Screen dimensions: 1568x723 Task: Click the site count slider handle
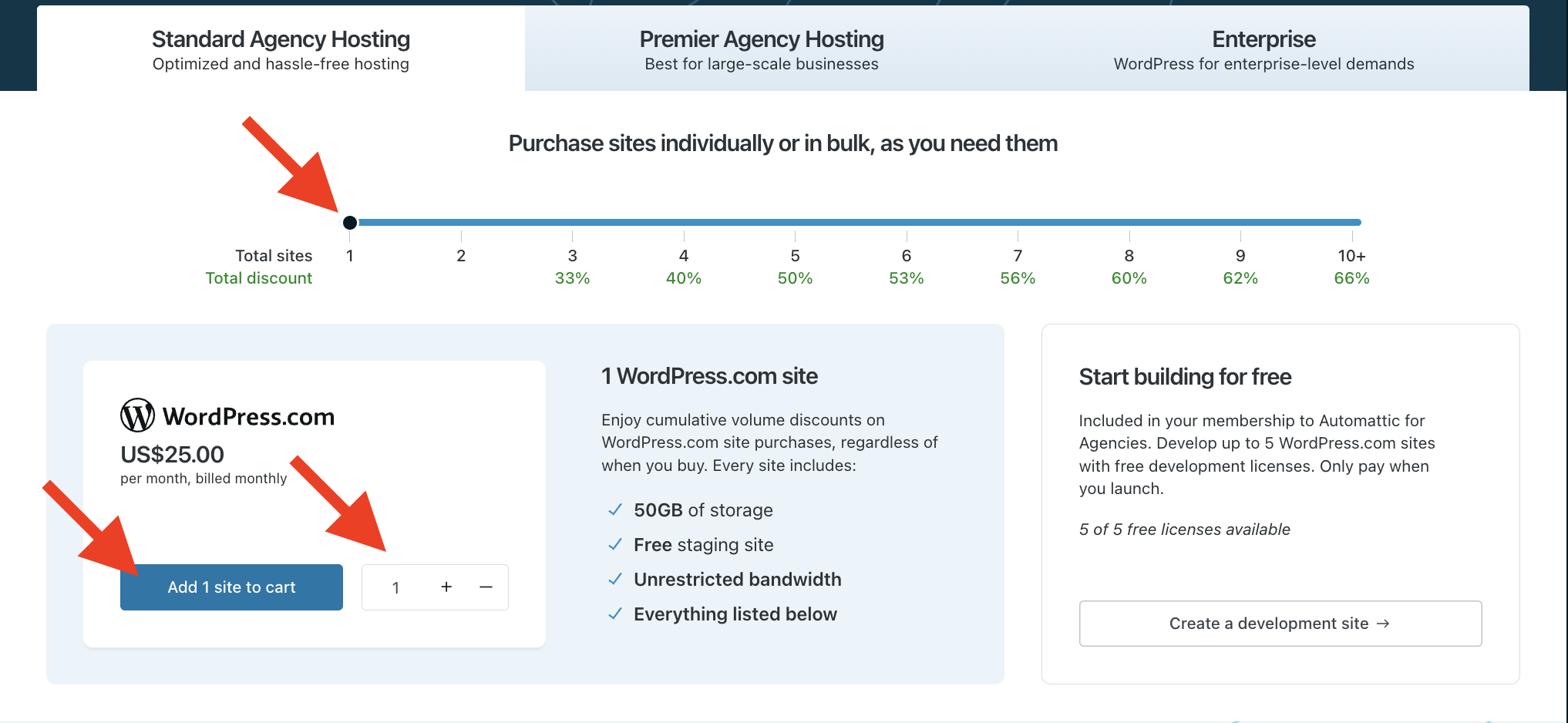(x=350, y=222)
